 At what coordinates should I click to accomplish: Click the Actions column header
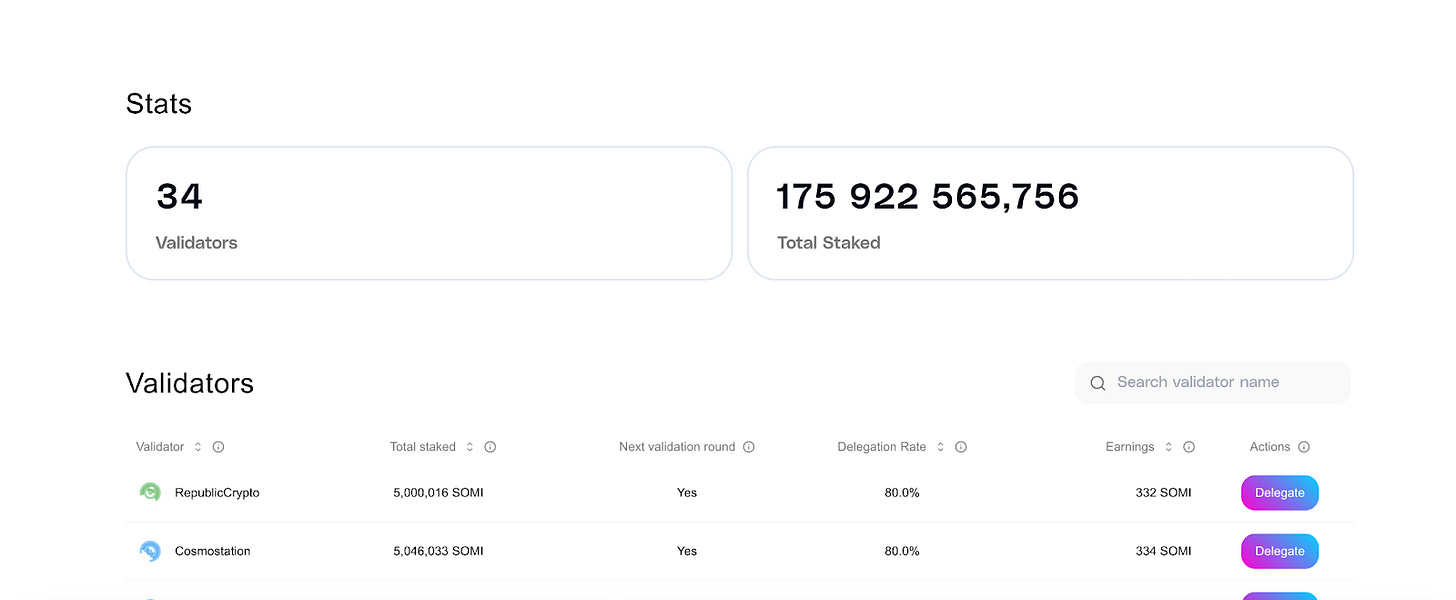tap(1270, 447)
